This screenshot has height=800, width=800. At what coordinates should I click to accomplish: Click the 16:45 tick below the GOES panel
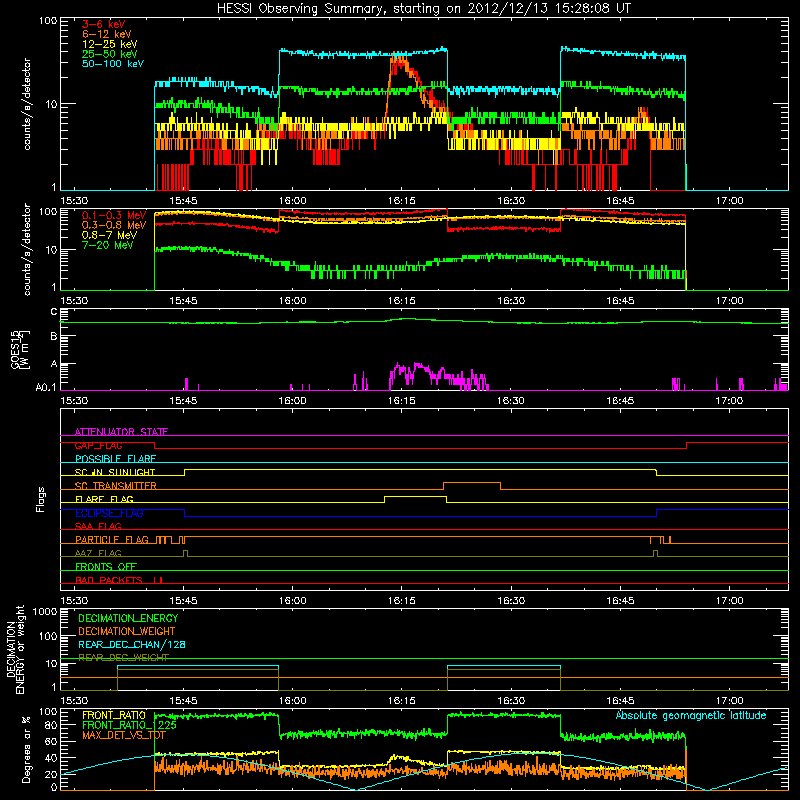click(620, 401)
